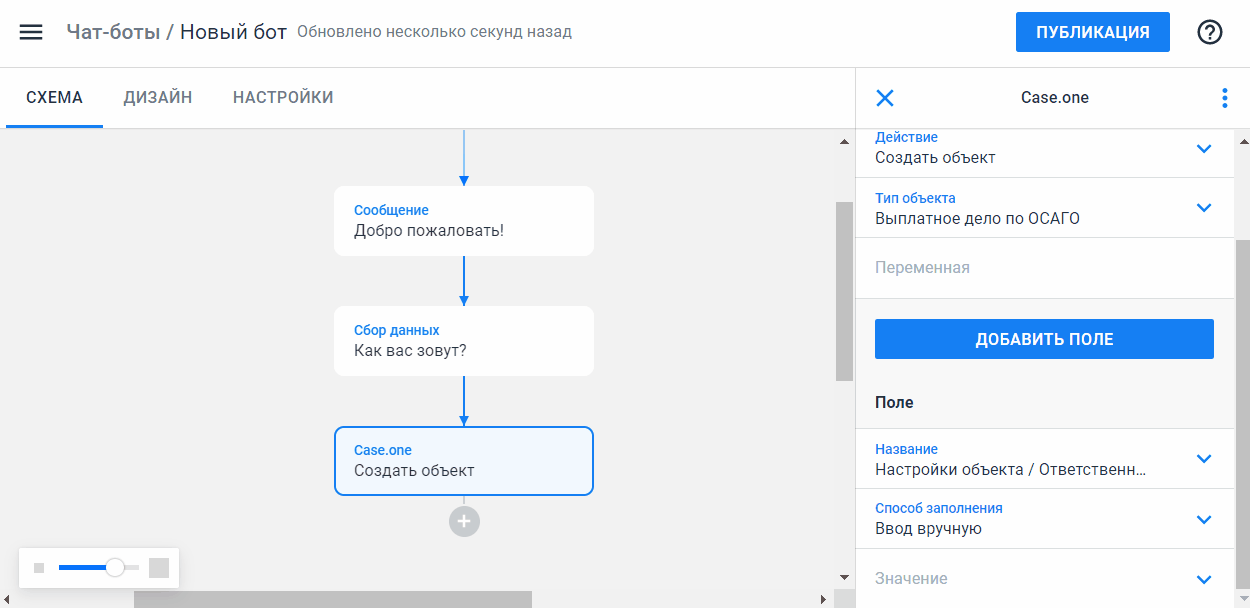The height and width of the screenshot is (608, 1250).
Task: Click the Обновлено несколько секунд назад status
Action: (434, 32)
